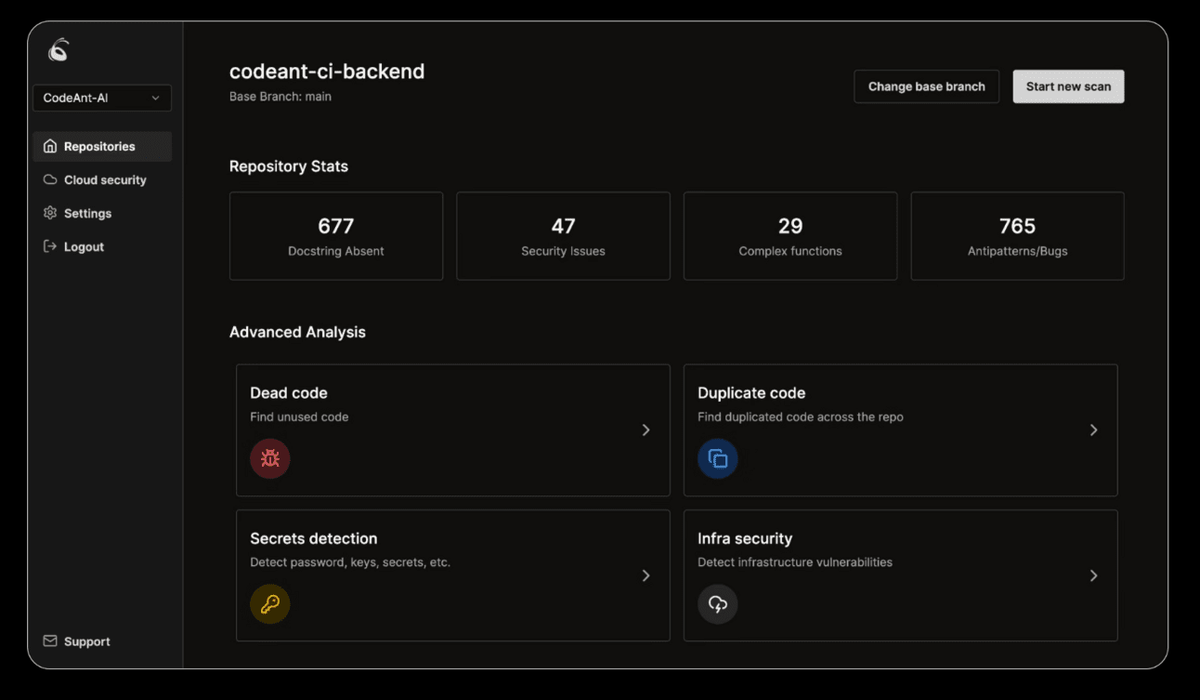Click the red bug icon in Dead code
The width and height of the screenshot is (1200, 700).
click(x=270, y=459)
